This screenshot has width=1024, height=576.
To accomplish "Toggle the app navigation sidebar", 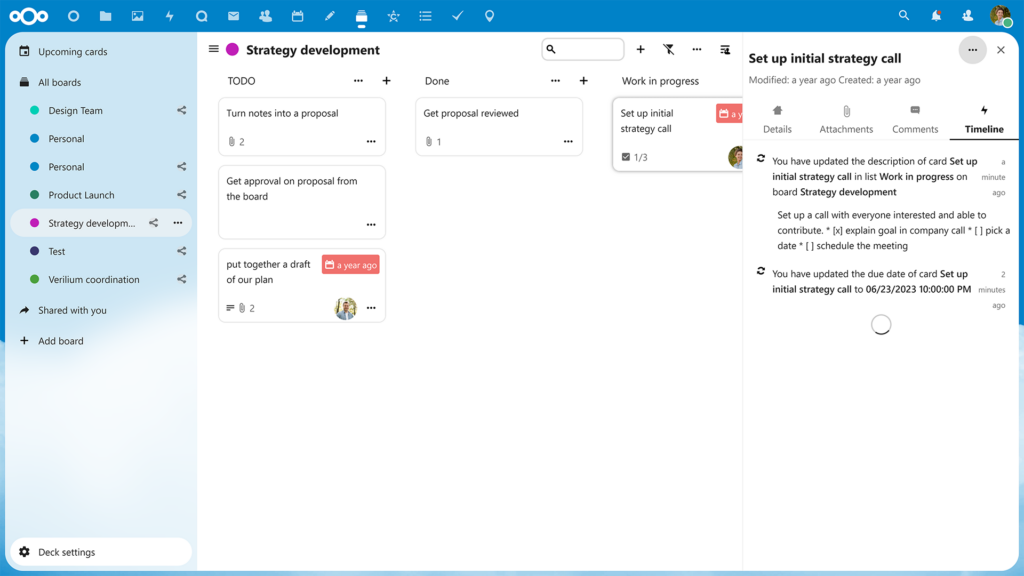I will [x=213, y=49].
